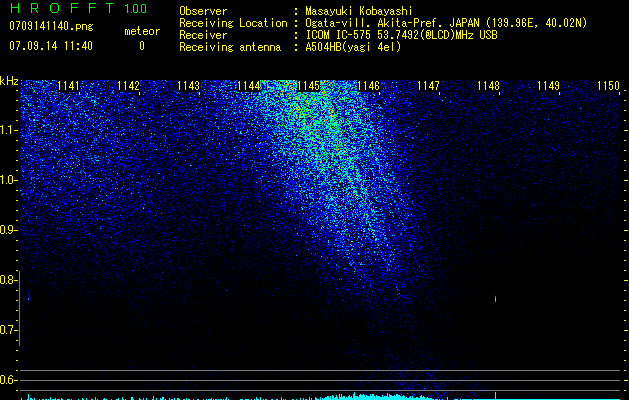Click the cyan signal level bar graph at bottom
Screen dimensions: 629x400
321,397
